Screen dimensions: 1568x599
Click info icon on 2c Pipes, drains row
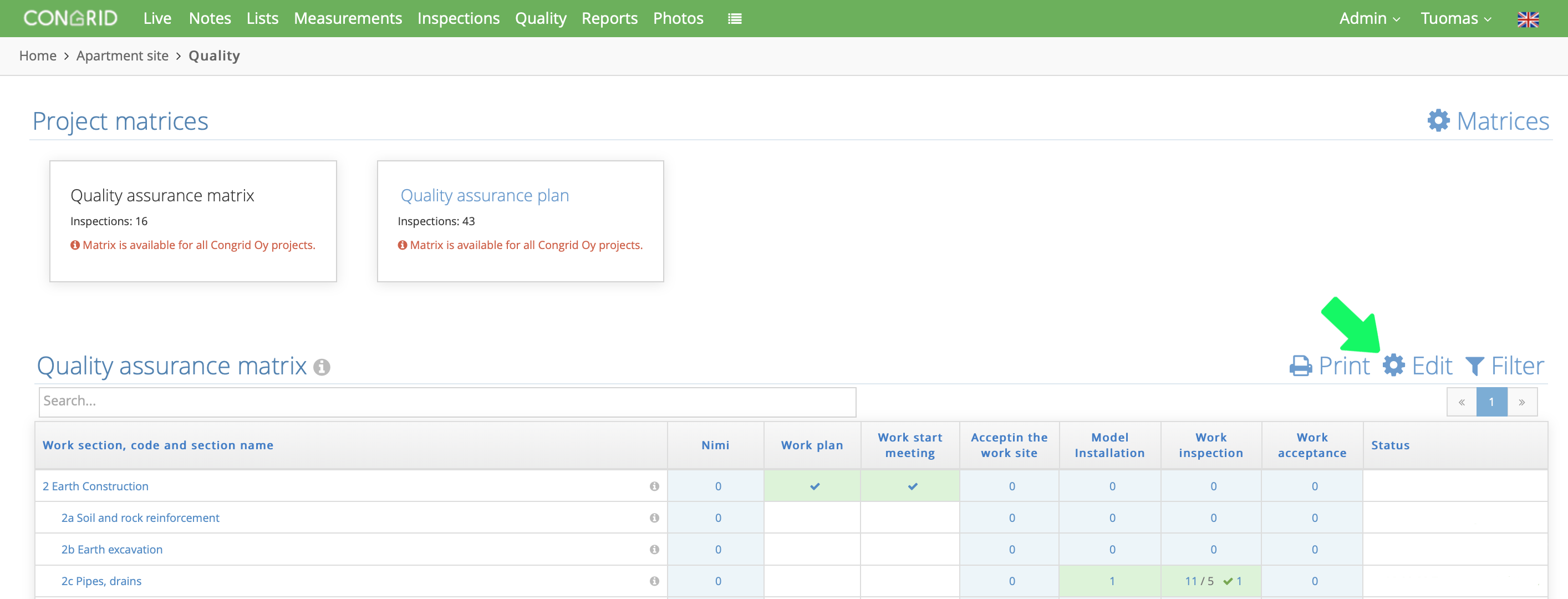coord(654,581)
